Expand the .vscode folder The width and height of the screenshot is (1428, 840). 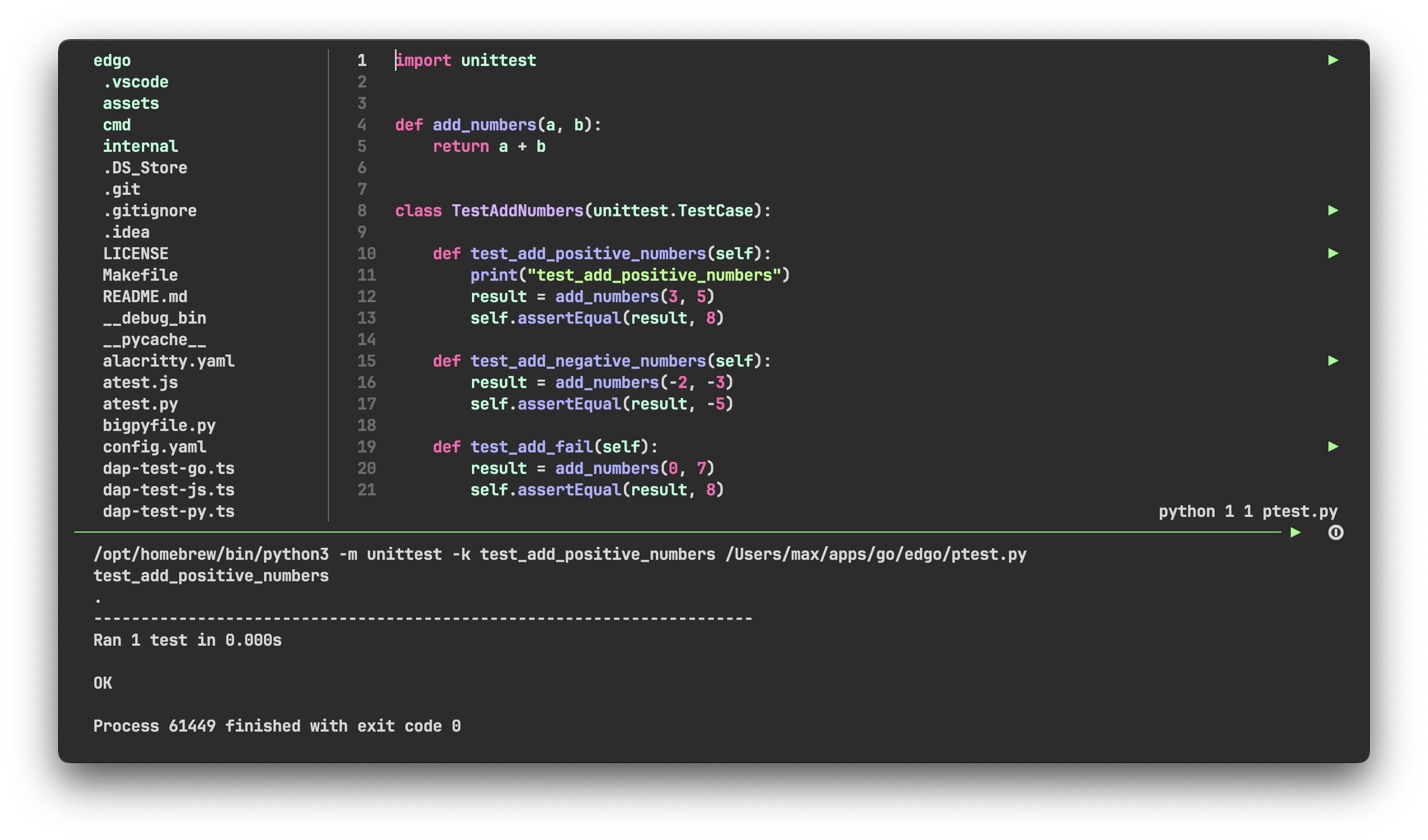(x=136, y=82)
